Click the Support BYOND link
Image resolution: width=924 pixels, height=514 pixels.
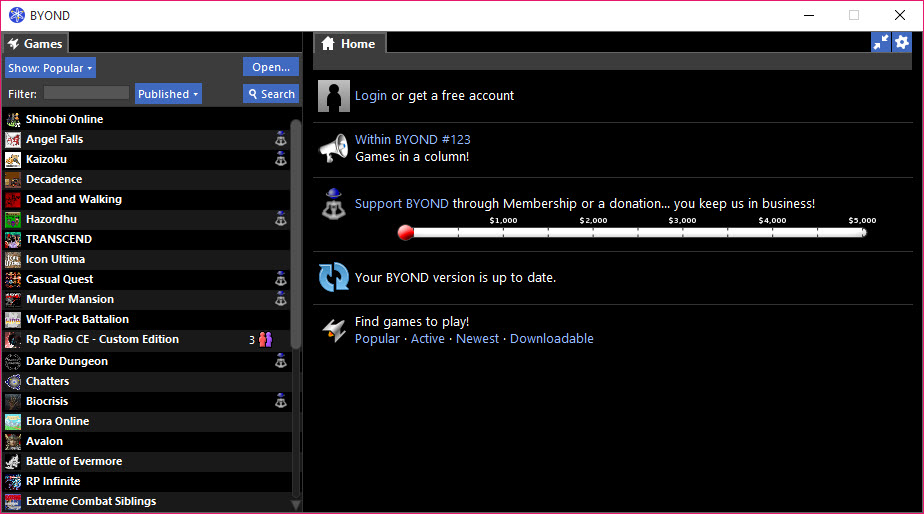402,203
